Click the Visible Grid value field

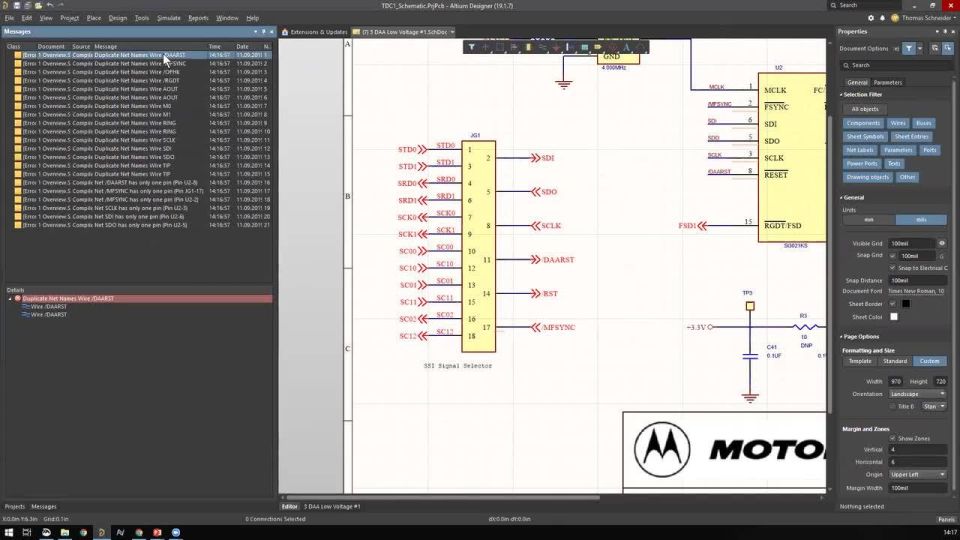tap(912, 243)
